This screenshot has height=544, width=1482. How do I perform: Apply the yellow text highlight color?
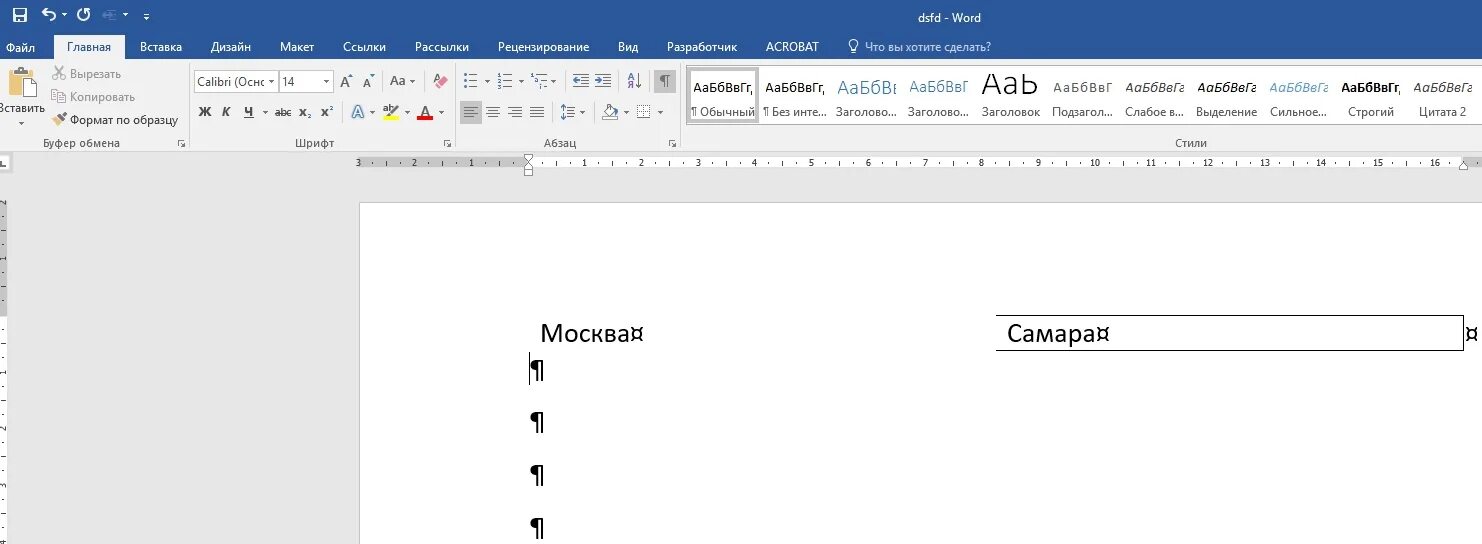point(390,112)
